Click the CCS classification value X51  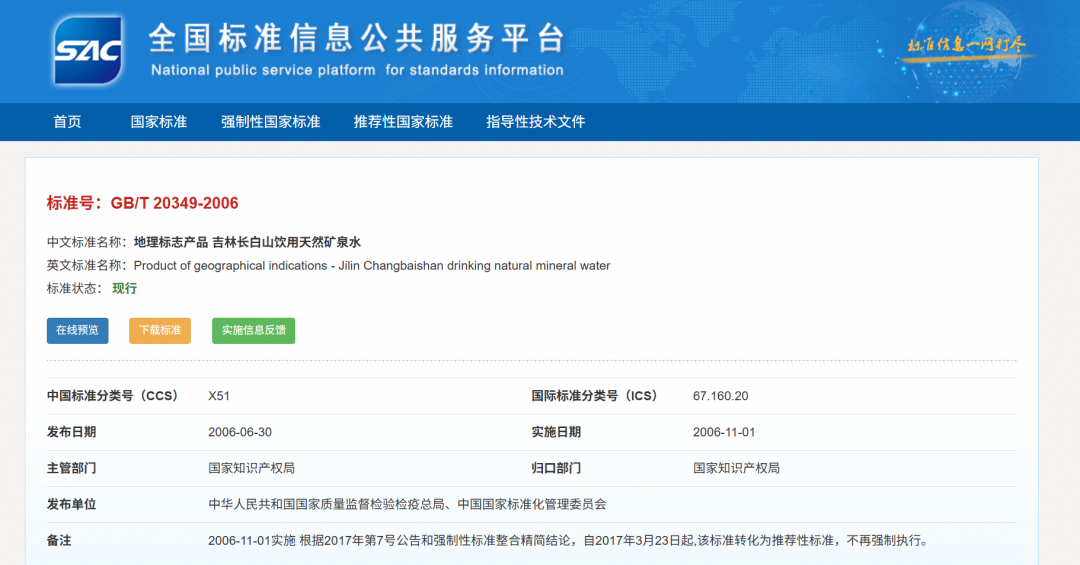219,396
